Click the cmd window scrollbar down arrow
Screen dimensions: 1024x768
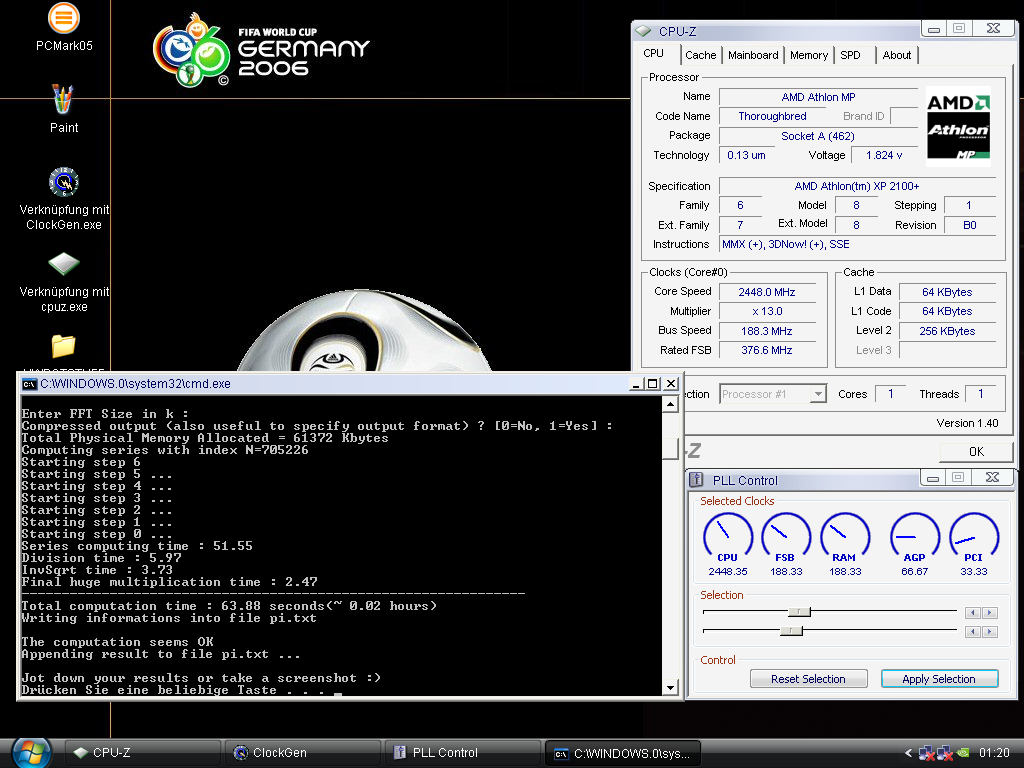click(670, 688)
